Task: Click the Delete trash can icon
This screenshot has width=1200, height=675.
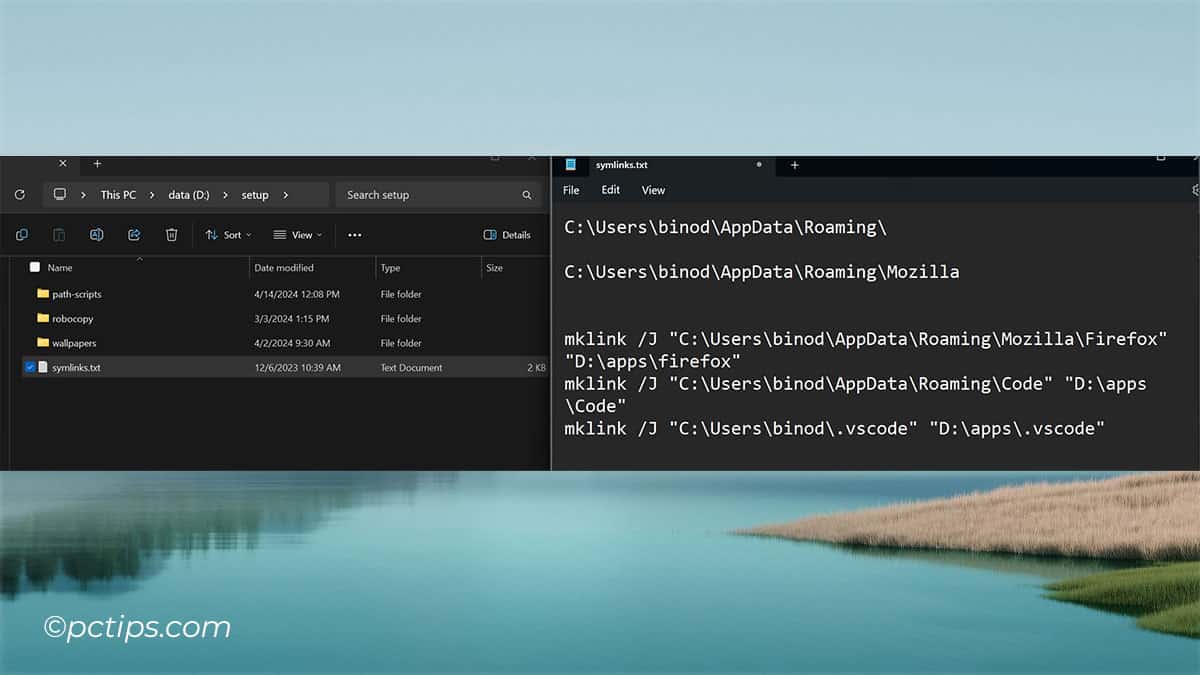Action: pos(172,235)
